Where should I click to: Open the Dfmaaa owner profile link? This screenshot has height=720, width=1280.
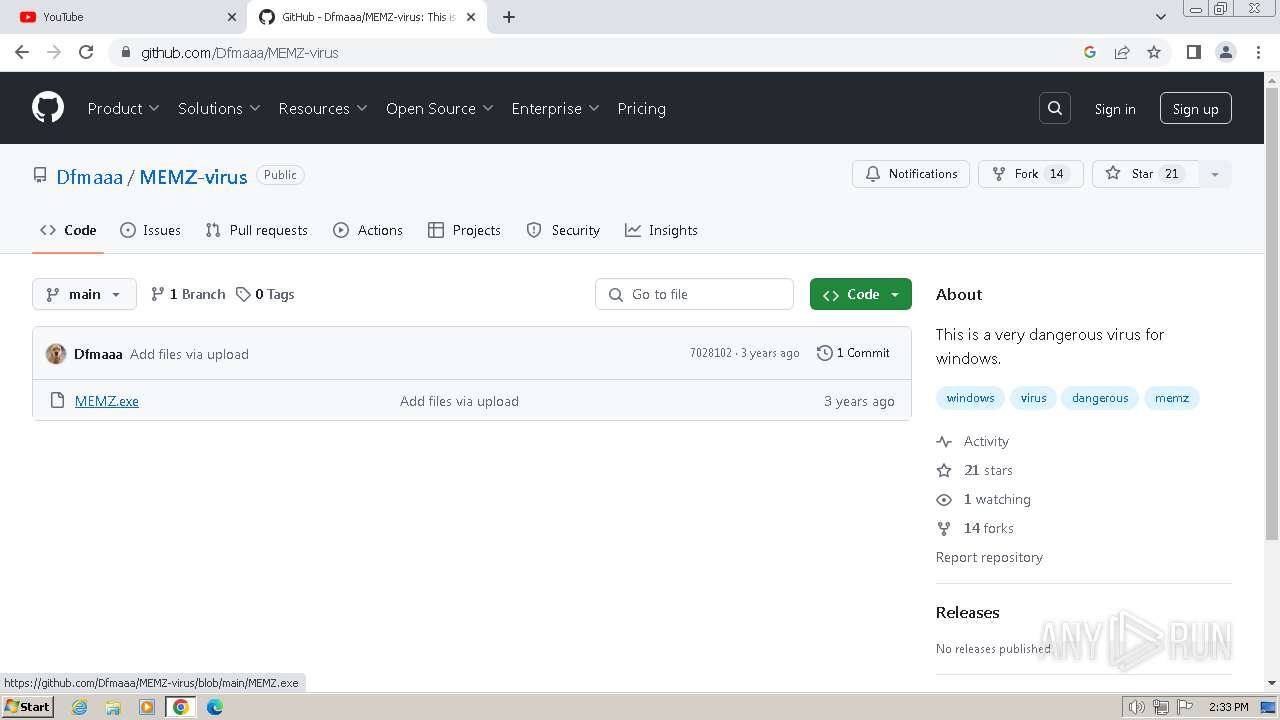pyautogui.click(x=89, y=177)
